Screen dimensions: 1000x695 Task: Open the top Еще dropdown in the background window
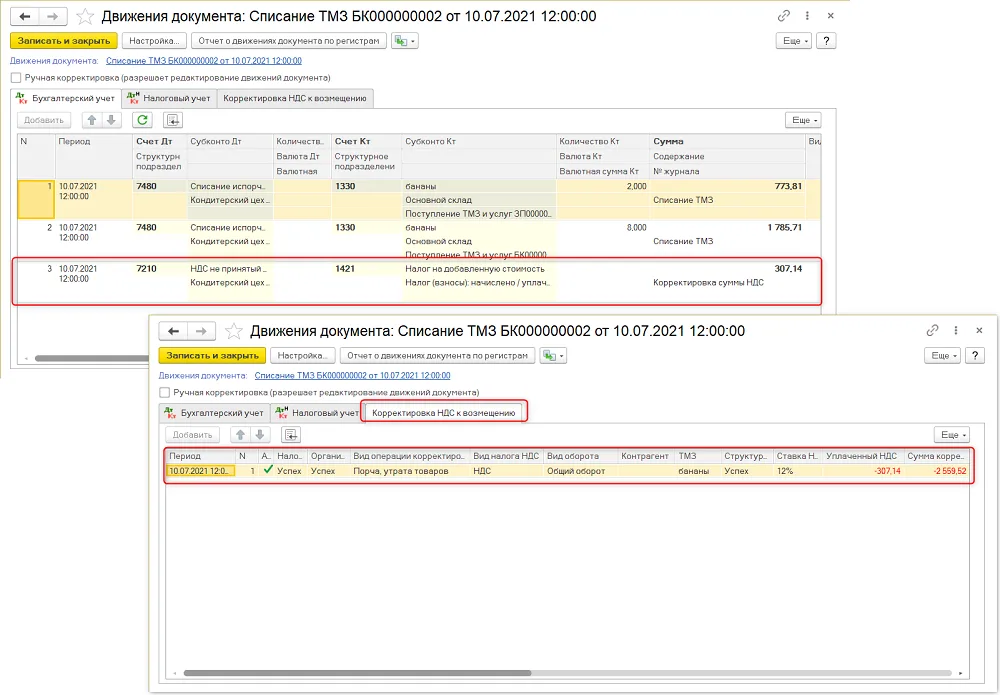(x=794, y=41)
